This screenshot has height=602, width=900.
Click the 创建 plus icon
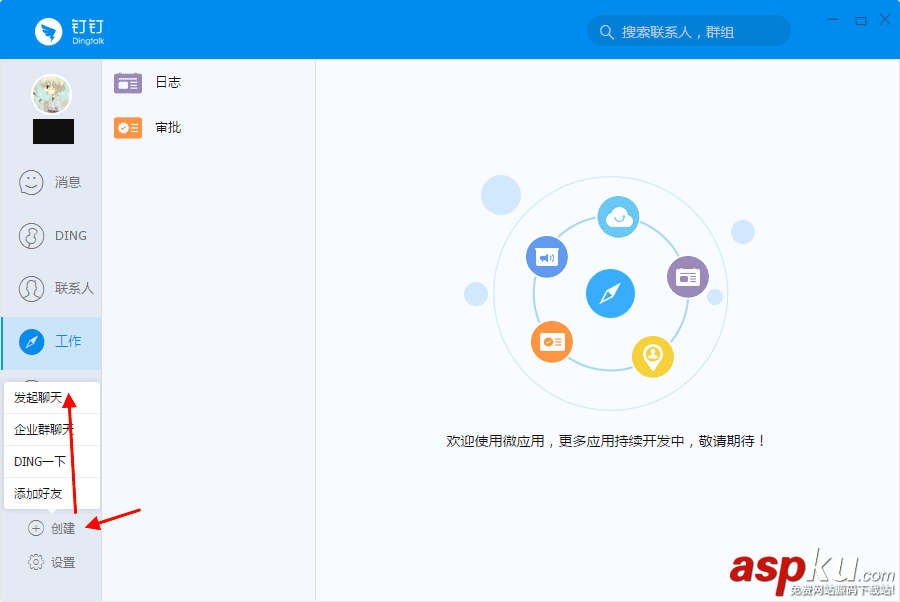point(36,528)
